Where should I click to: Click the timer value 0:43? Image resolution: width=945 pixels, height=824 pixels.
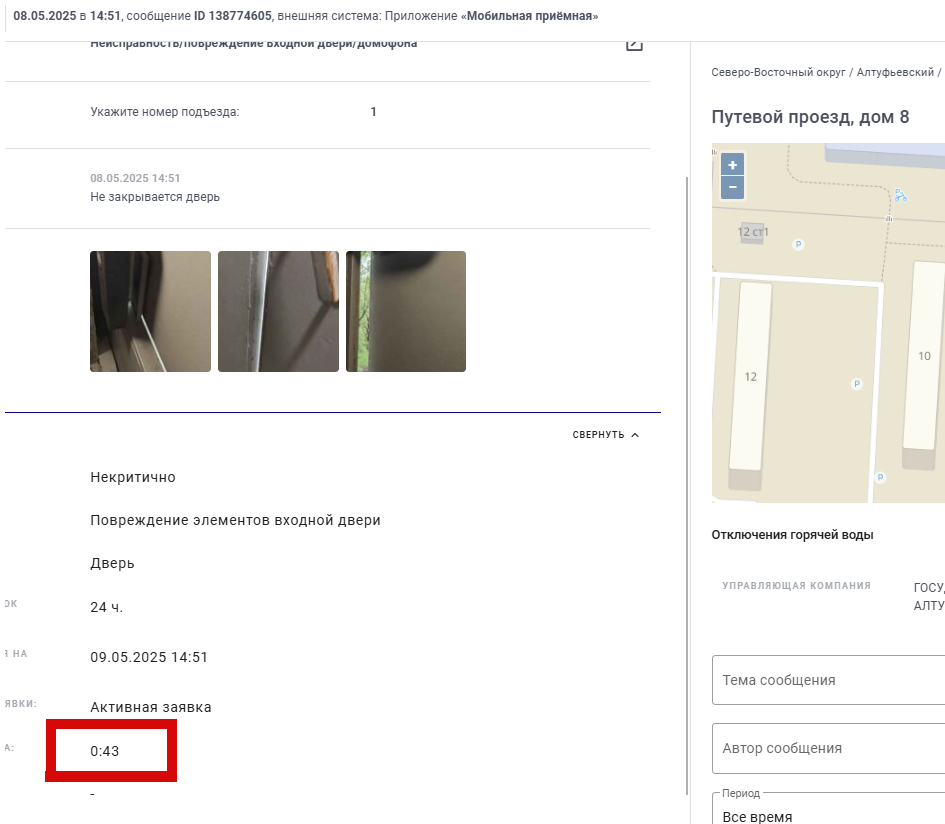(x=105, y=751)
